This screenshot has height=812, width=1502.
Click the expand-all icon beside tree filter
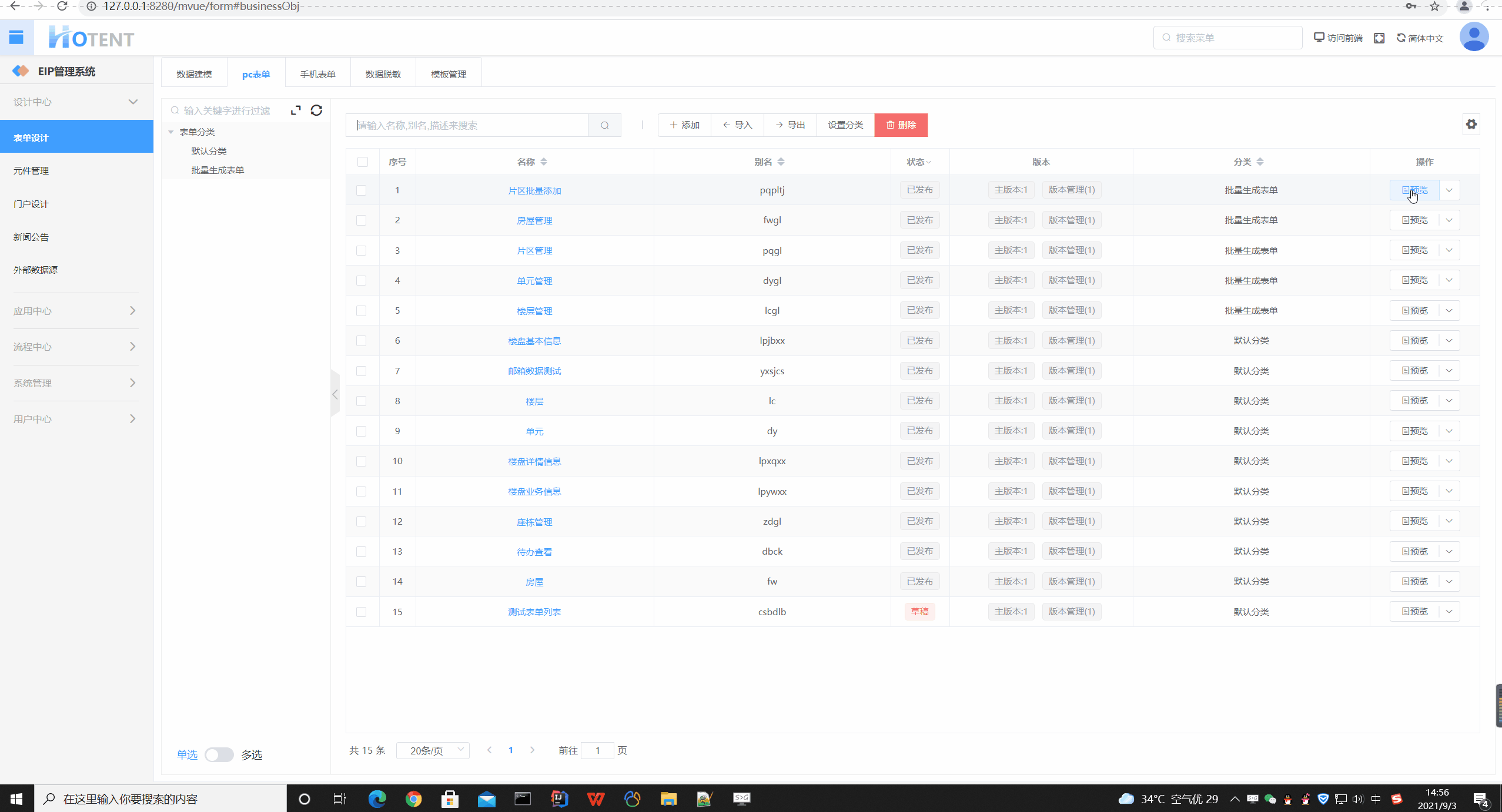[x=296, y=110]
